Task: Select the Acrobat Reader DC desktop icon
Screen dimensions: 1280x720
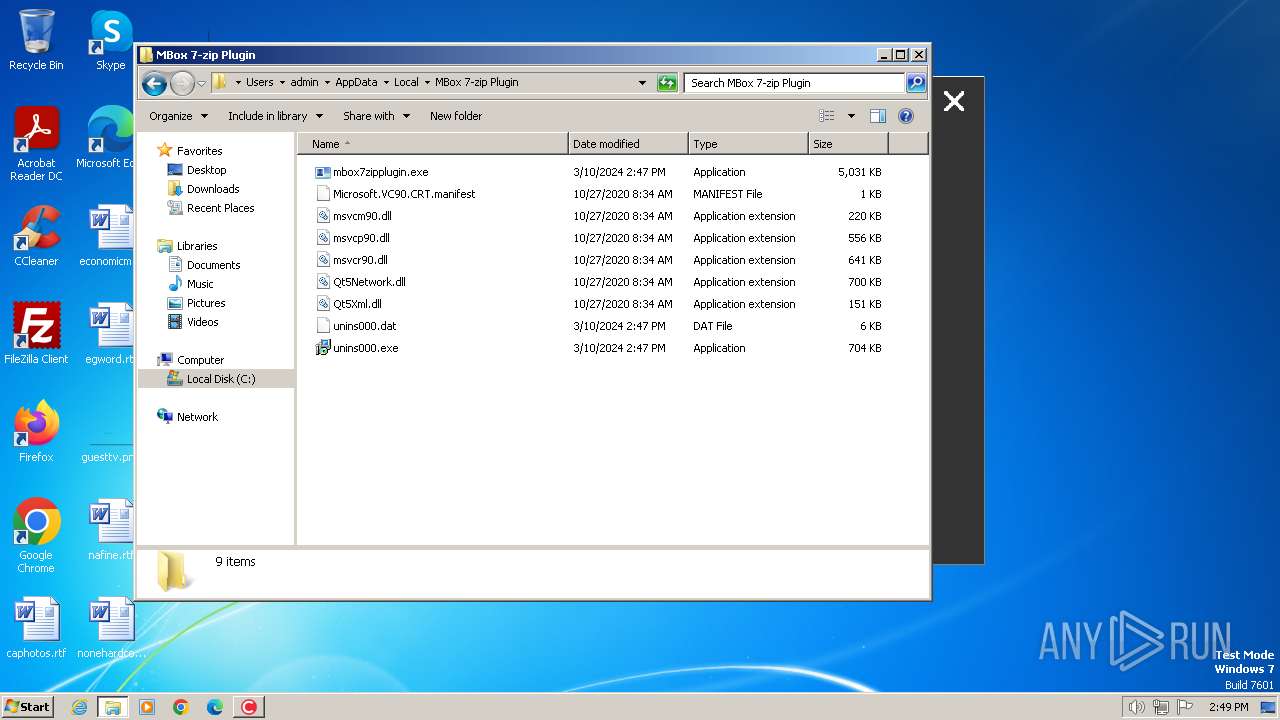Action: pos(36,144)
